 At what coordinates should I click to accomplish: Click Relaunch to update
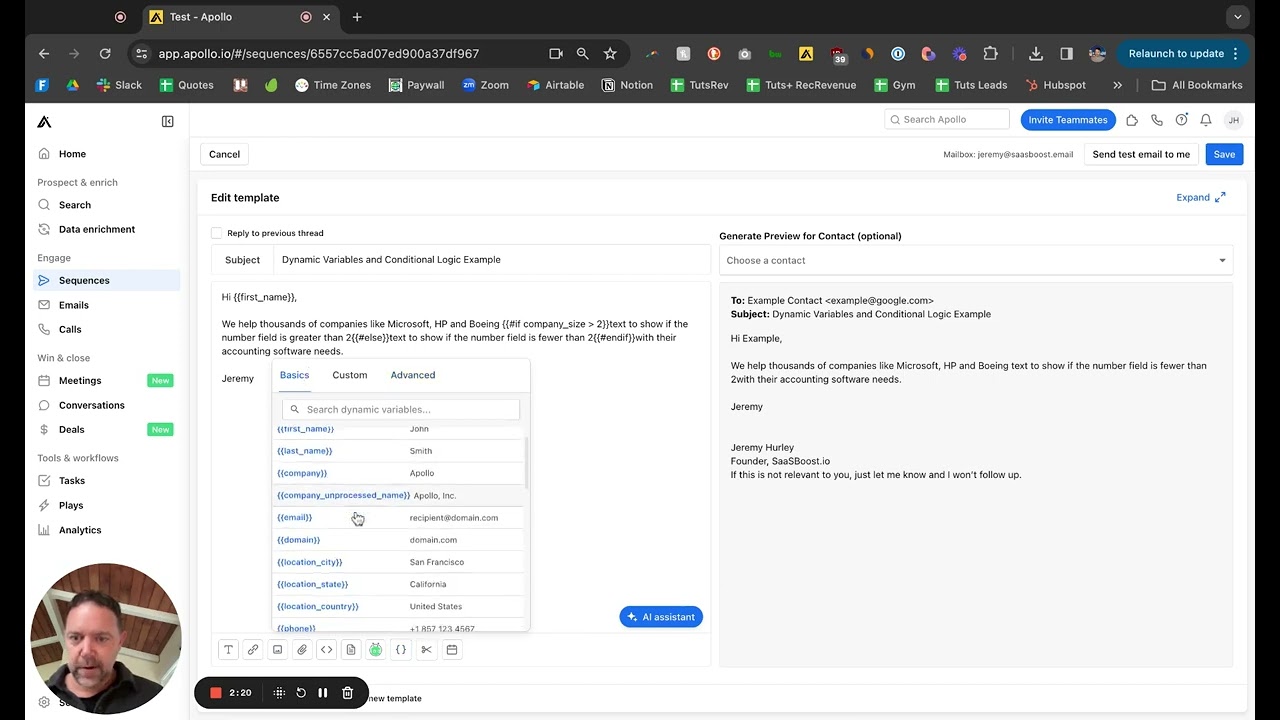coord(1183,54)
